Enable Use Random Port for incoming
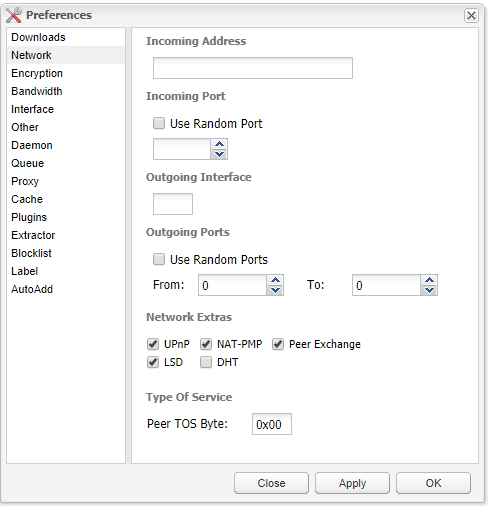488x509 pixels. click(x=159, y=123)
